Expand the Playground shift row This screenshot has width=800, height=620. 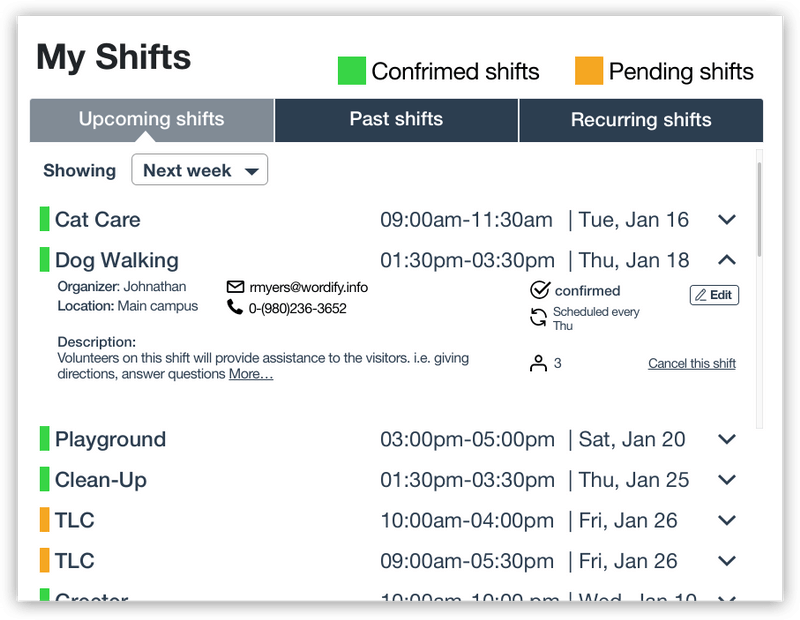point(727,439)
